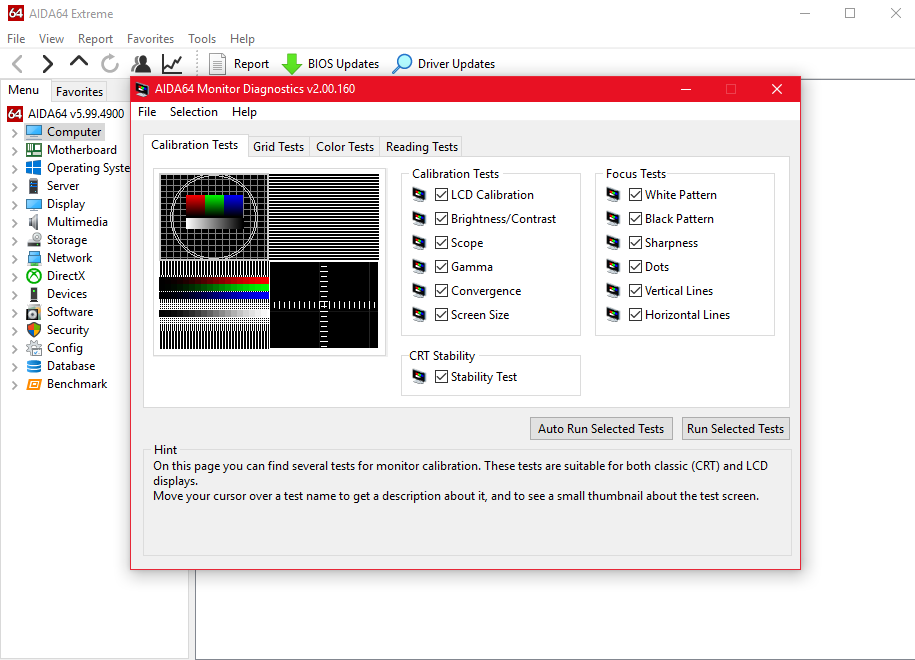Click the green BIOS Updates arrow icon

pos(291,64)
